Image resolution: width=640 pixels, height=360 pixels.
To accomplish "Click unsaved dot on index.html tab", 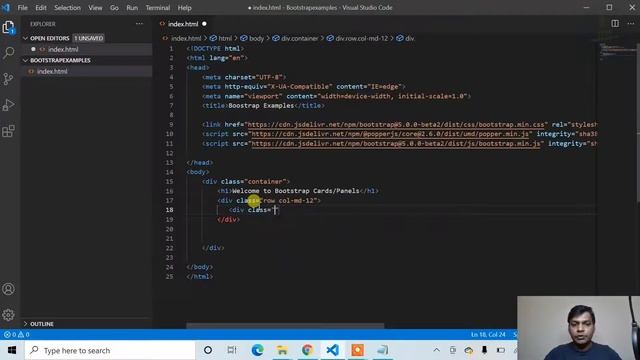I will tap(204, 24).
